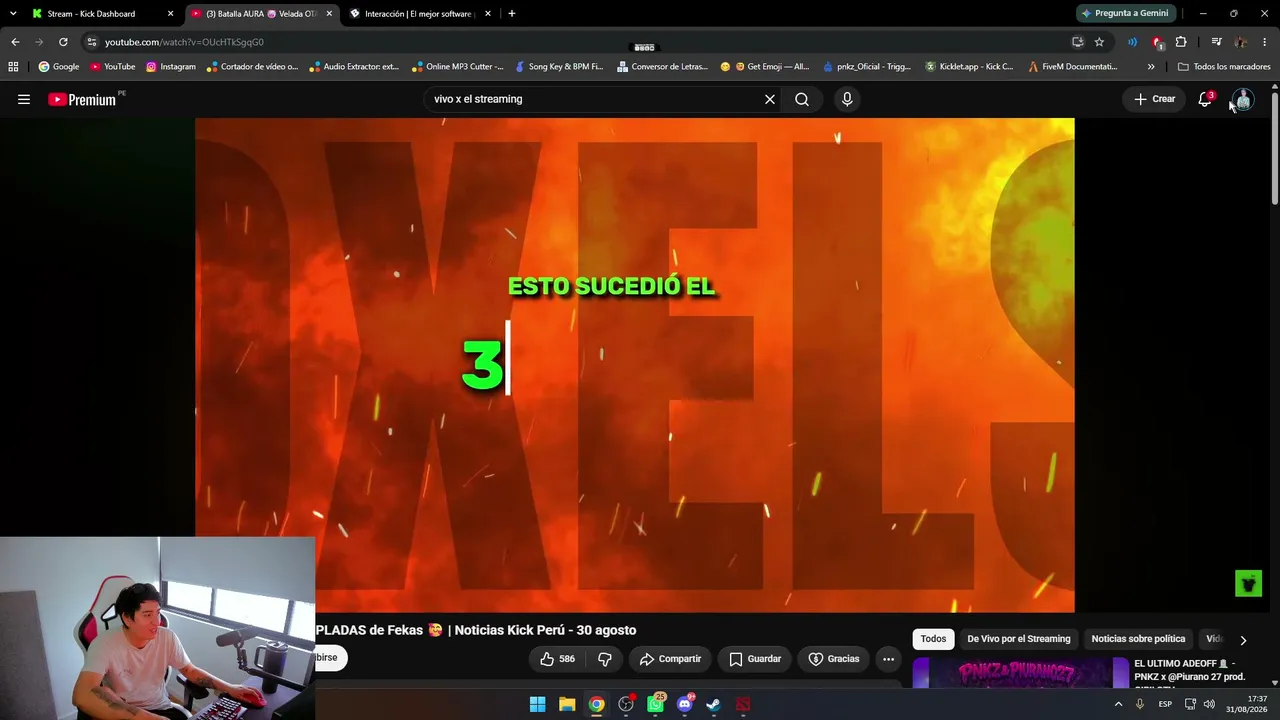
Task: Open Steam from the taskbar
Action: coord(713,704)
